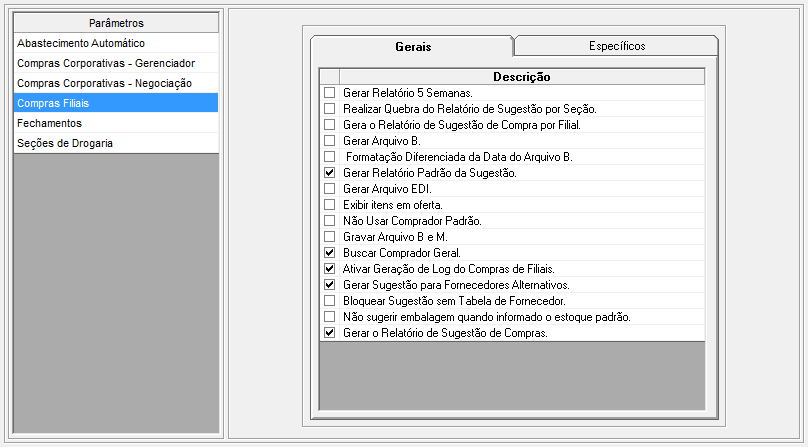
Task: Disable the Buscar Comprador Geral checkbox
Action: coord(329,253)
